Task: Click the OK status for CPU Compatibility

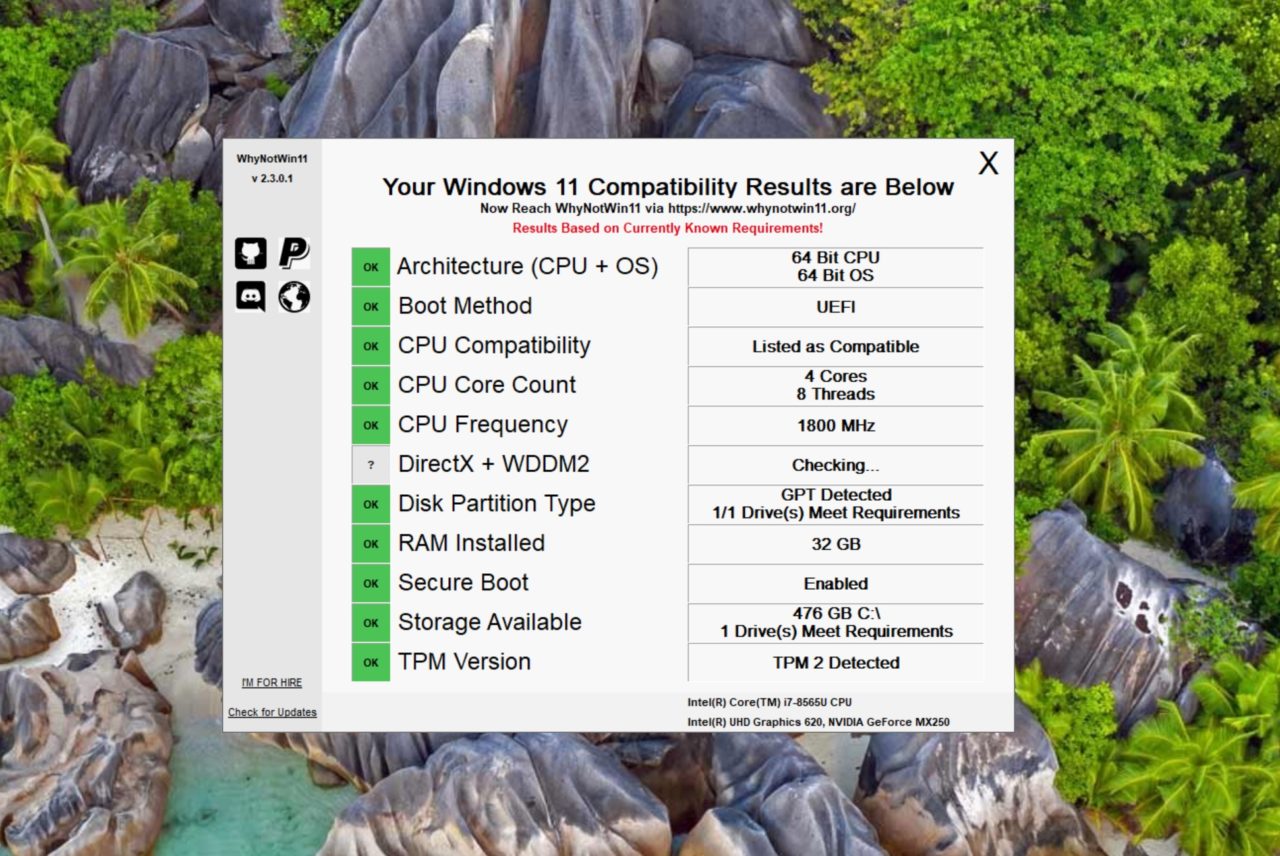Action: click(x=371, y=346)
